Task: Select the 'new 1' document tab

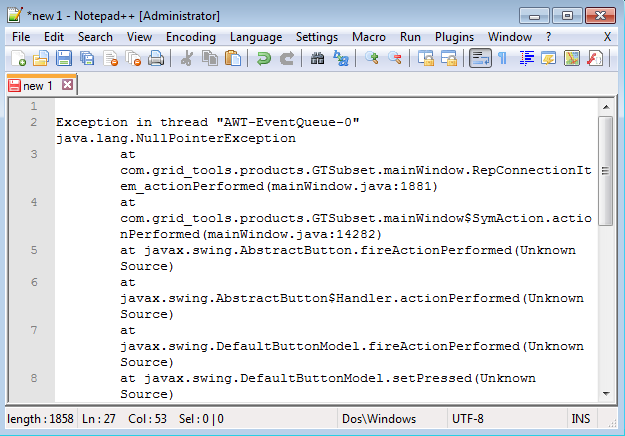Action: click(37, 86)
